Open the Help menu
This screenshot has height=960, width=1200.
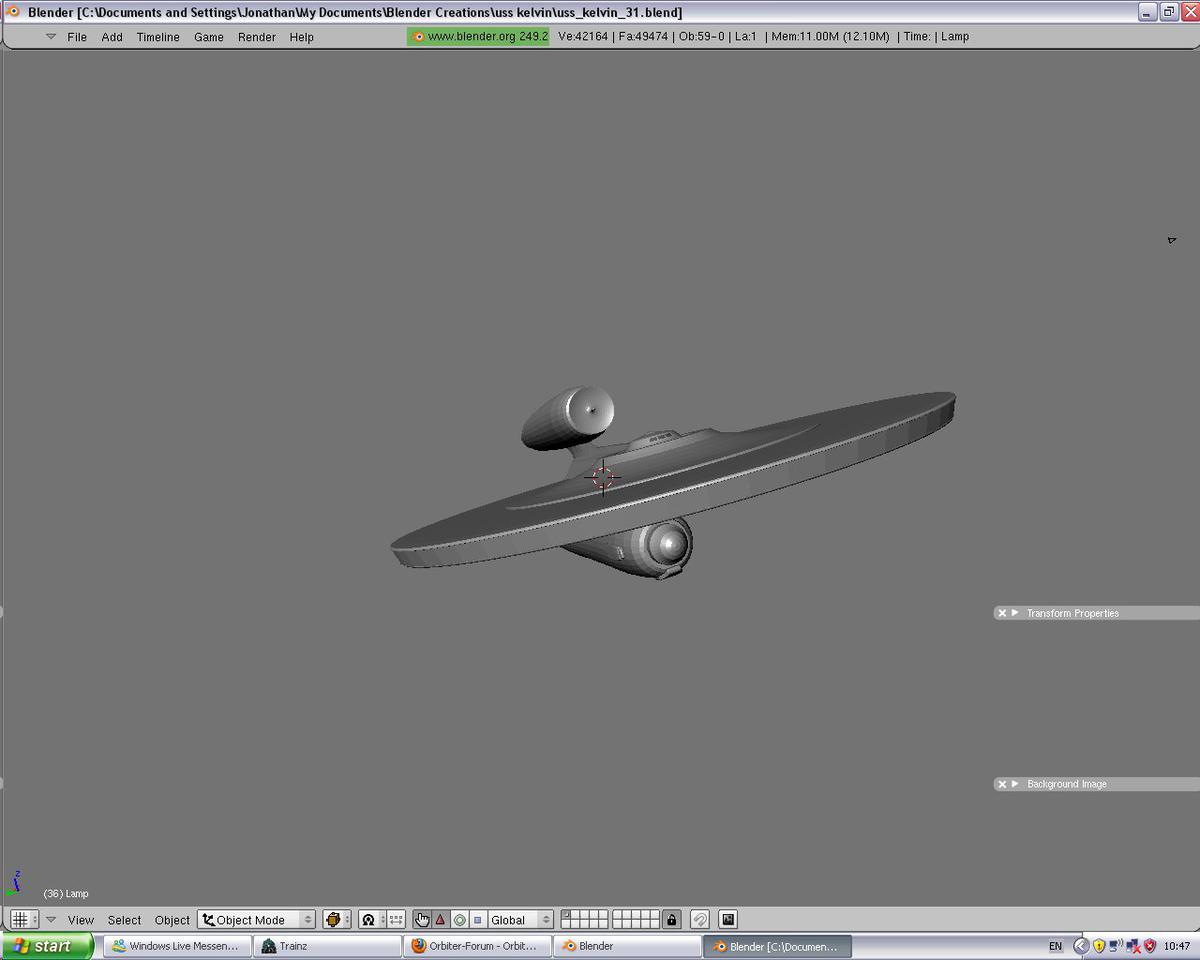click(302, 37)
